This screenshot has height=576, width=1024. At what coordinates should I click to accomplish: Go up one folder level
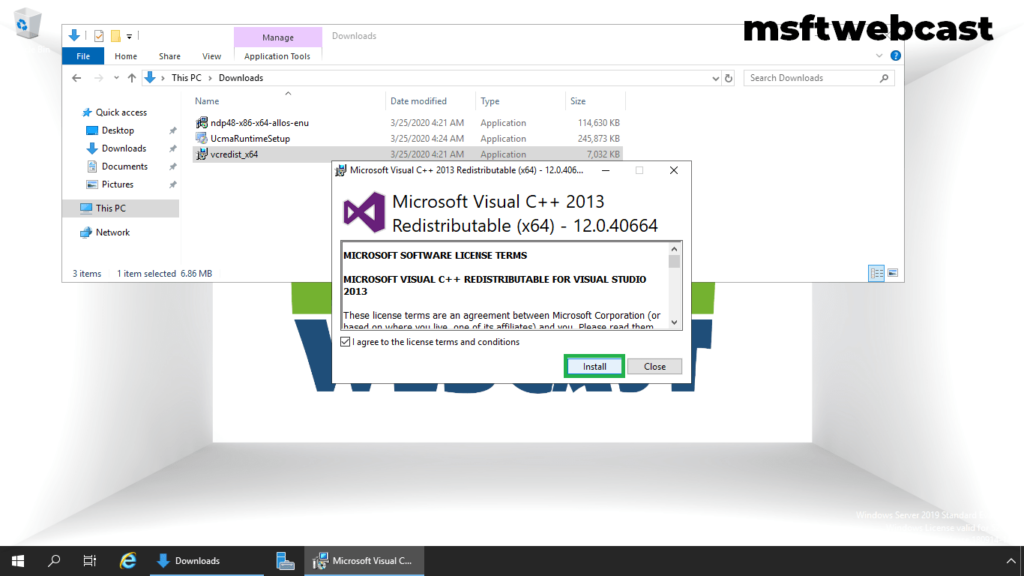coord(132,78)
